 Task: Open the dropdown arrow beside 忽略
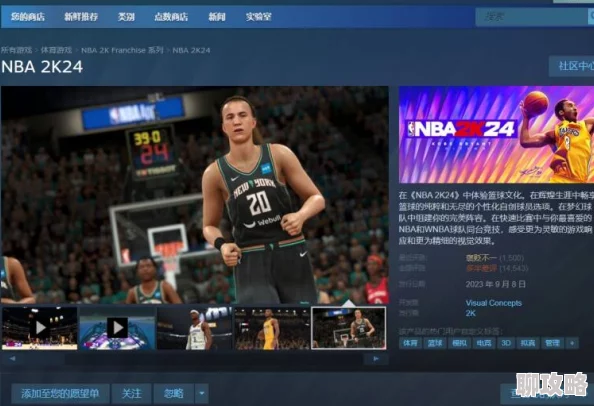coord(202,394)
